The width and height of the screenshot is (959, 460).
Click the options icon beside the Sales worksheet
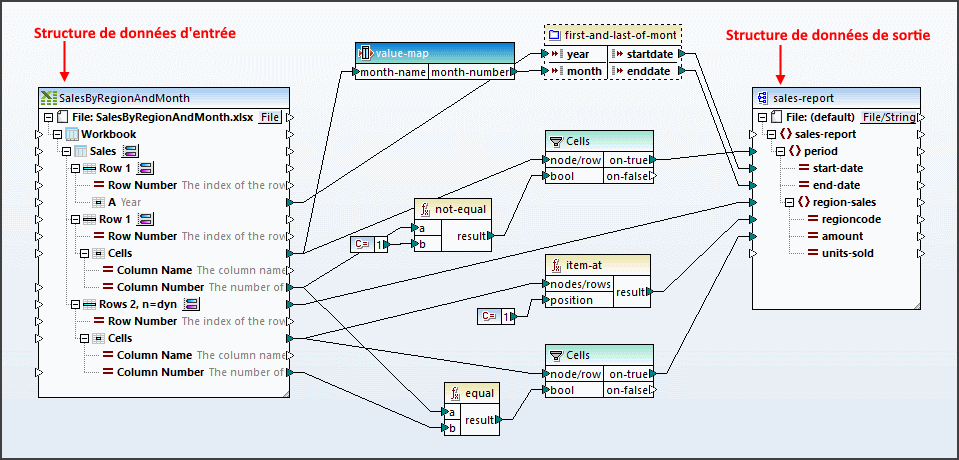coord(130,150)
